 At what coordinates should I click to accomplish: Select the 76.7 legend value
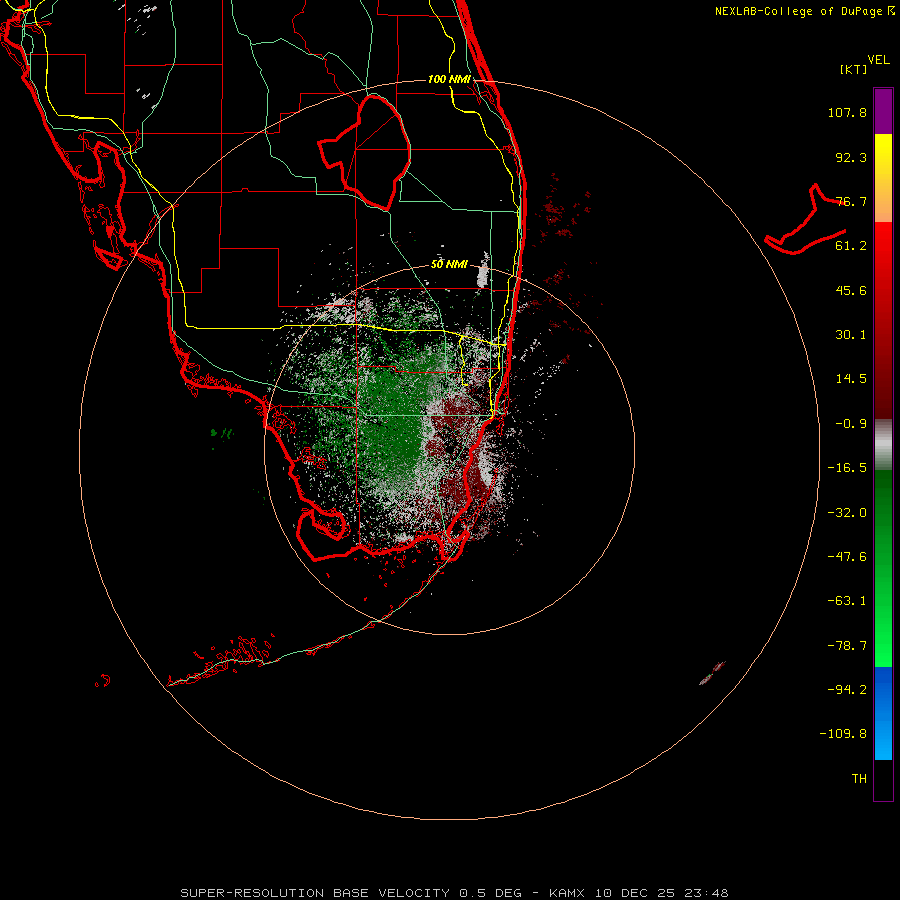click(851, 201)
